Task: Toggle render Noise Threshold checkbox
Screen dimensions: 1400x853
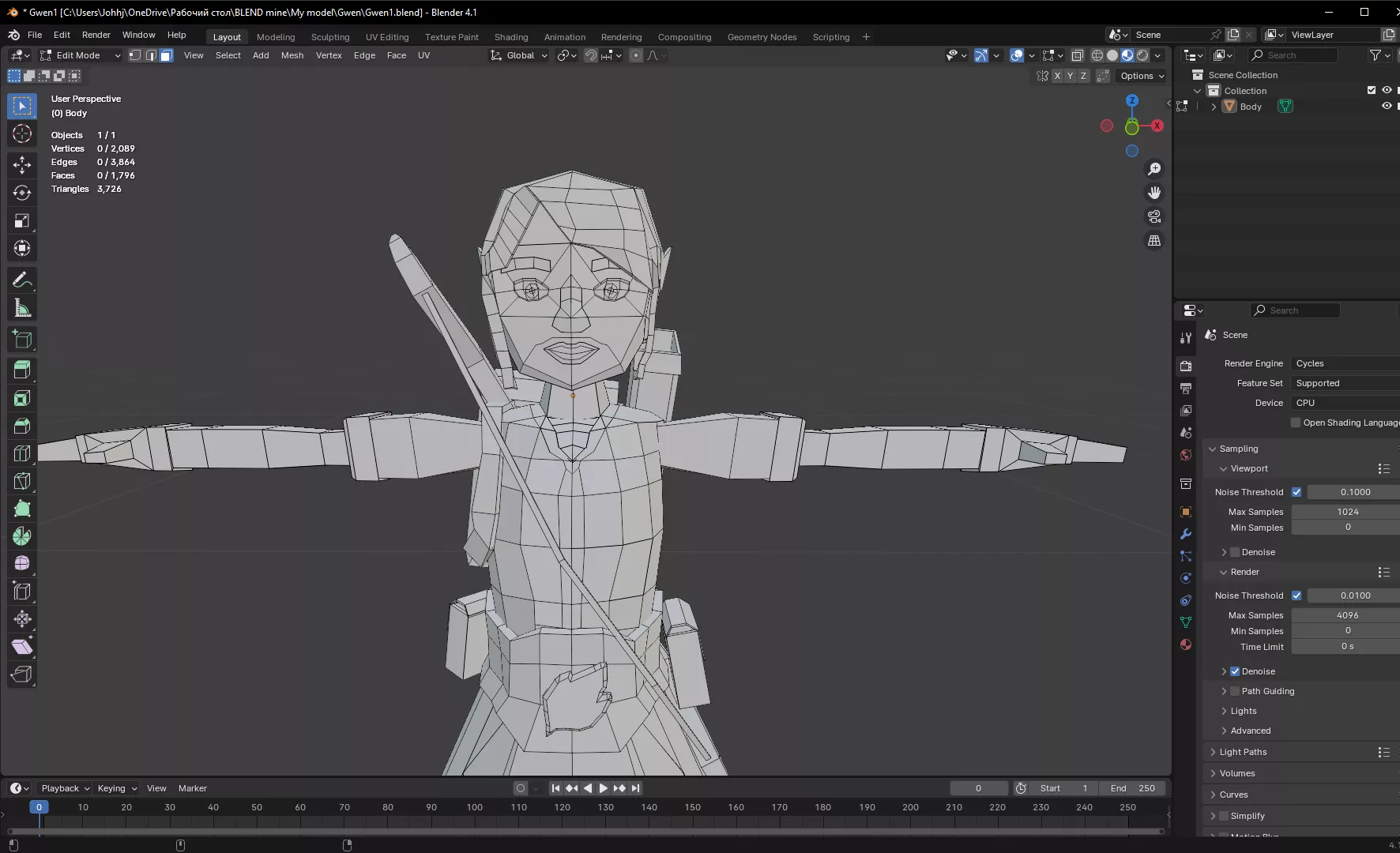Action: coord(1297,596)
